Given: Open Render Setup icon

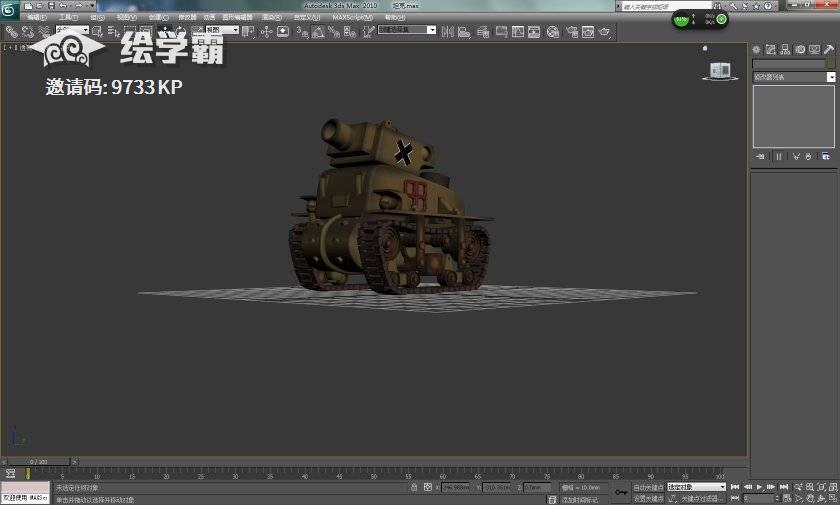Looking at the screenshot, I should point(572,32).
